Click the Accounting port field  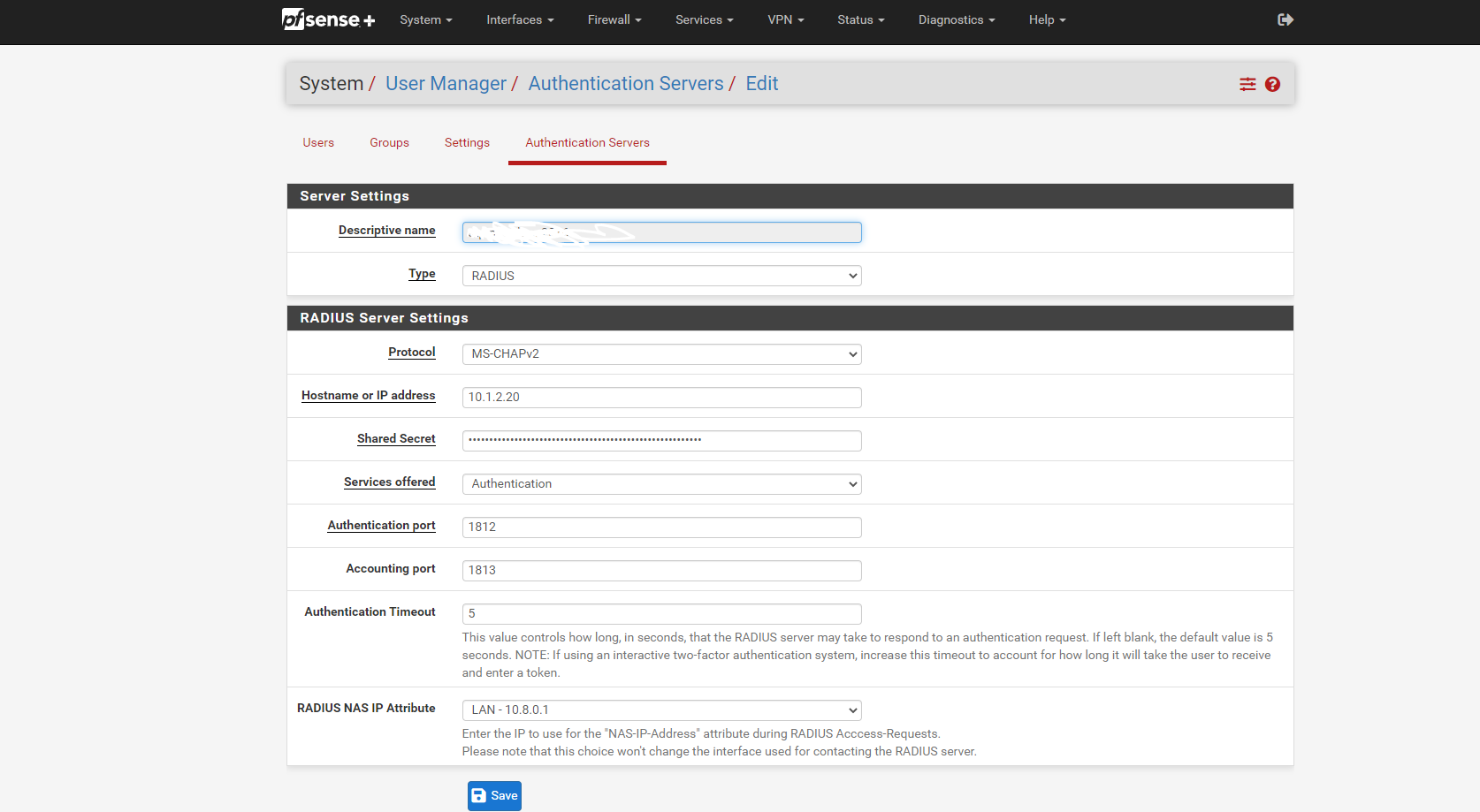click(x=661, y=570)
